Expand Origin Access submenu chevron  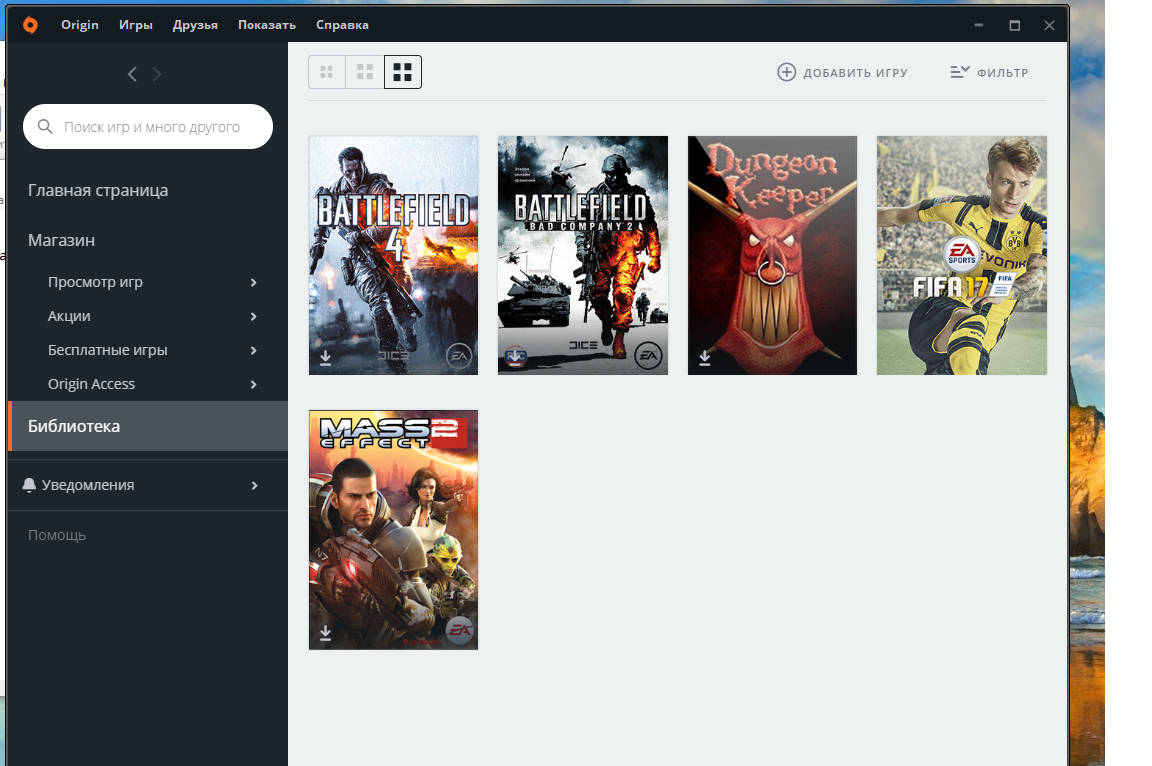coord(253,384)
